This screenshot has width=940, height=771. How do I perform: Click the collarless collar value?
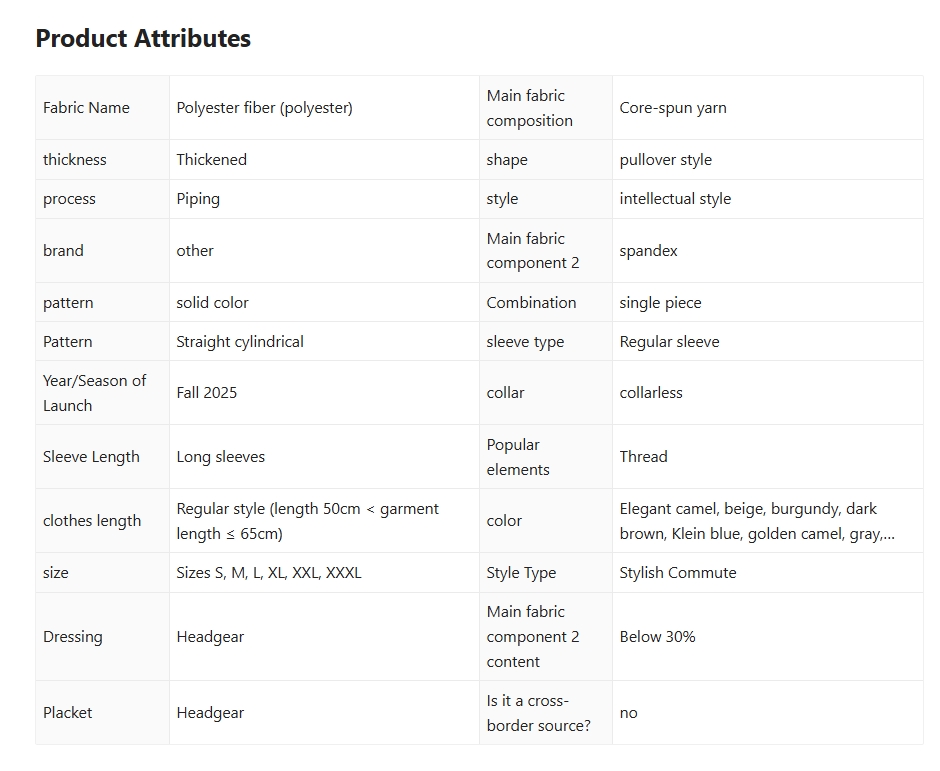pos(651,393)
